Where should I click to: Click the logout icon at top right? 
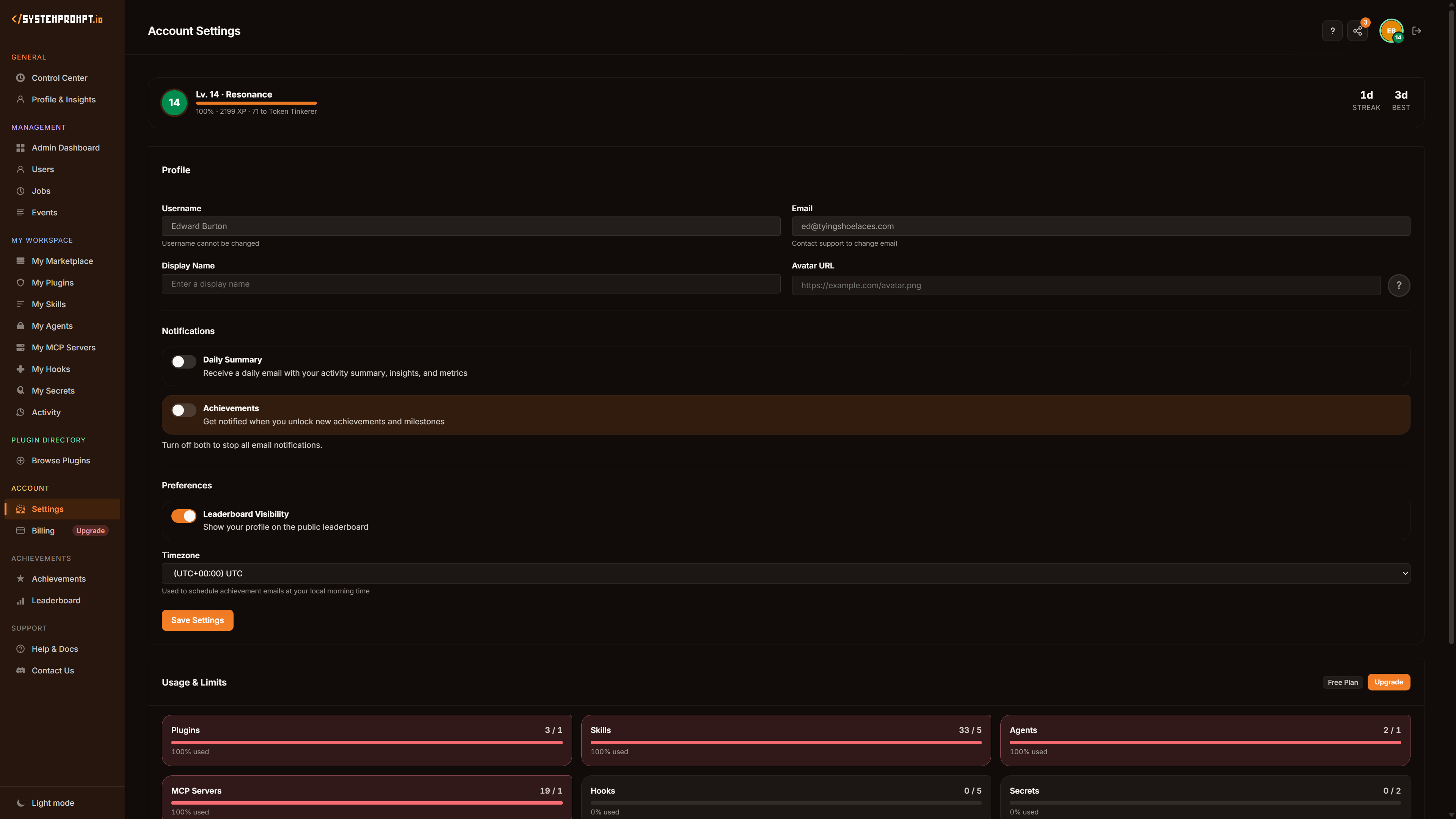(1417, 30)
